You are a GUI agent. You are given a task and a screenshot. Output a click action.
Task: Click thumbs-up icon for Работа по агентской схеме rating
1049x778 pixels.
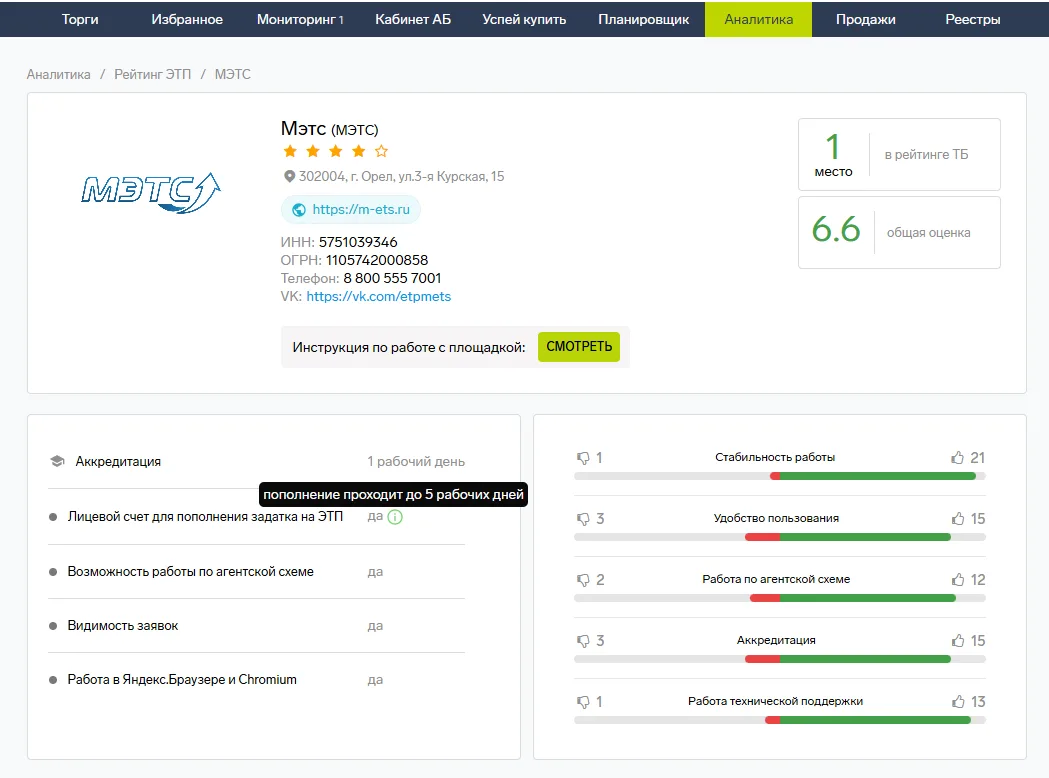pyautogui.click(x=958, y=579)
